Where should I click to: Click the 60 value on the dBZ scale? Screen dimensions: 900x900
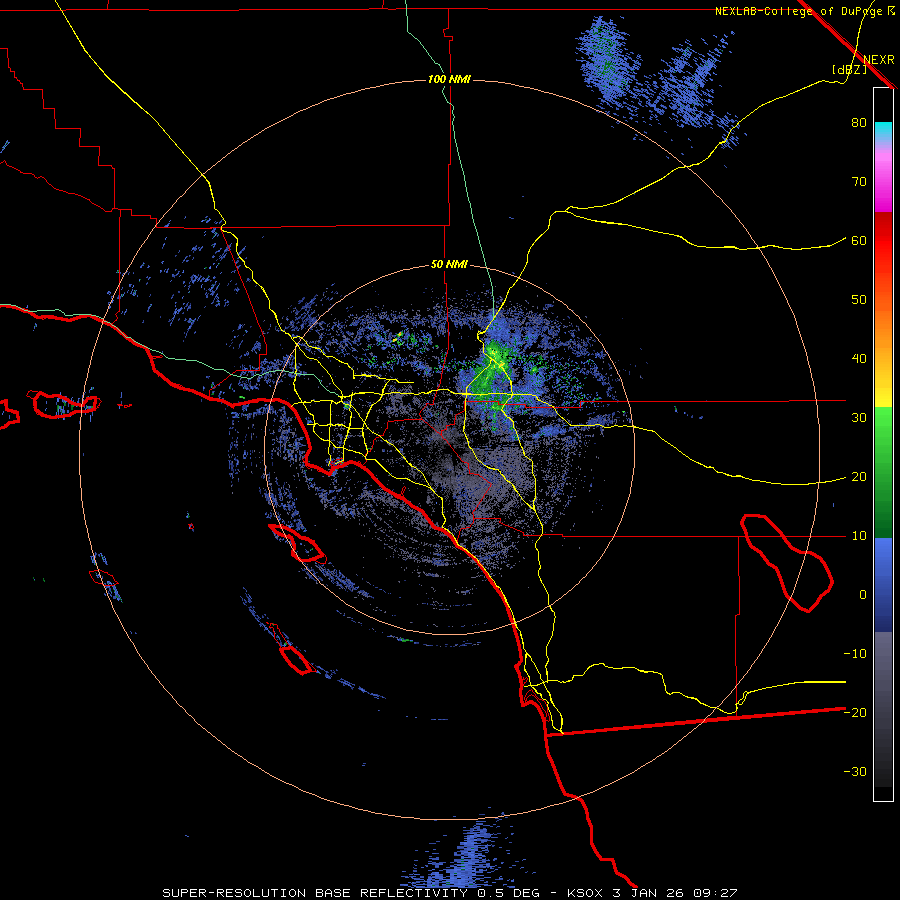tap(859, 241)
